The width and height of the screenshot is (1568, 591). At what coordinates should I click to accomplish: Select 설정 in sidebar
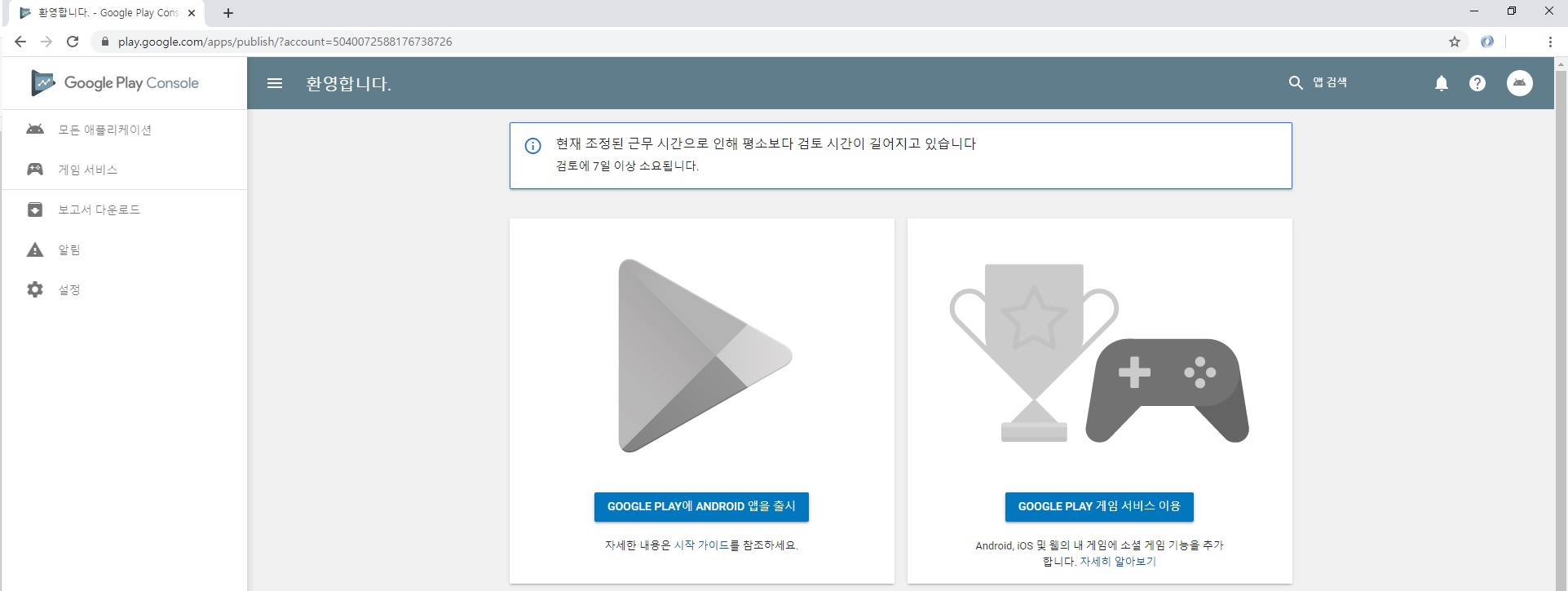coord(125,289)
